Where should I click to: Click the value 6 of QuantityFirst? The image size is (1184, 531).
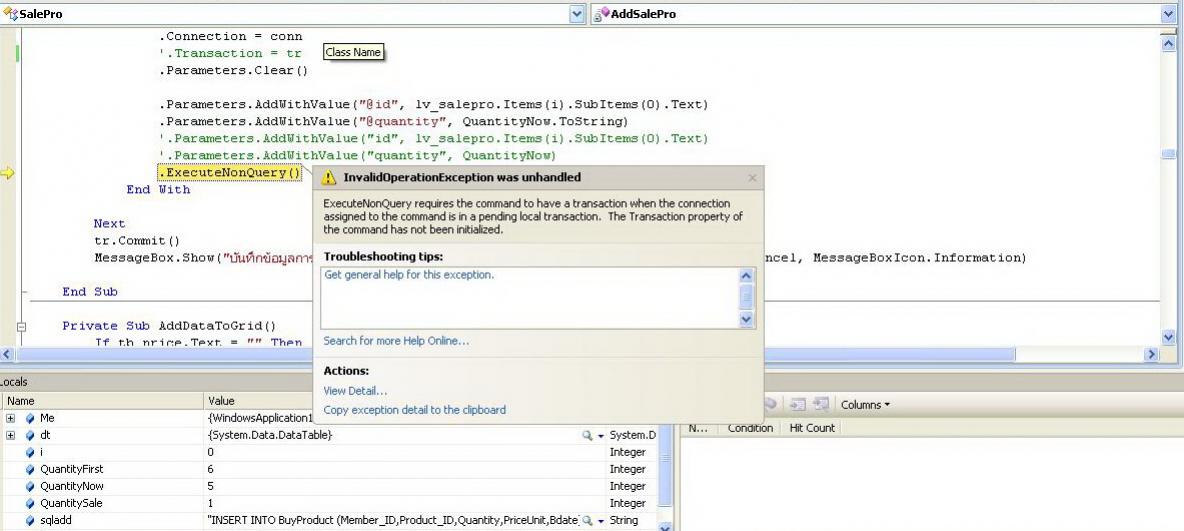point(211,470)
